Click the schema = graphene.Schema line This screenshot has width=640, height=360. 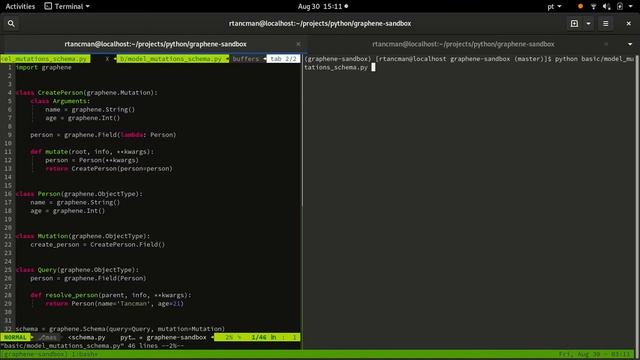120,329
